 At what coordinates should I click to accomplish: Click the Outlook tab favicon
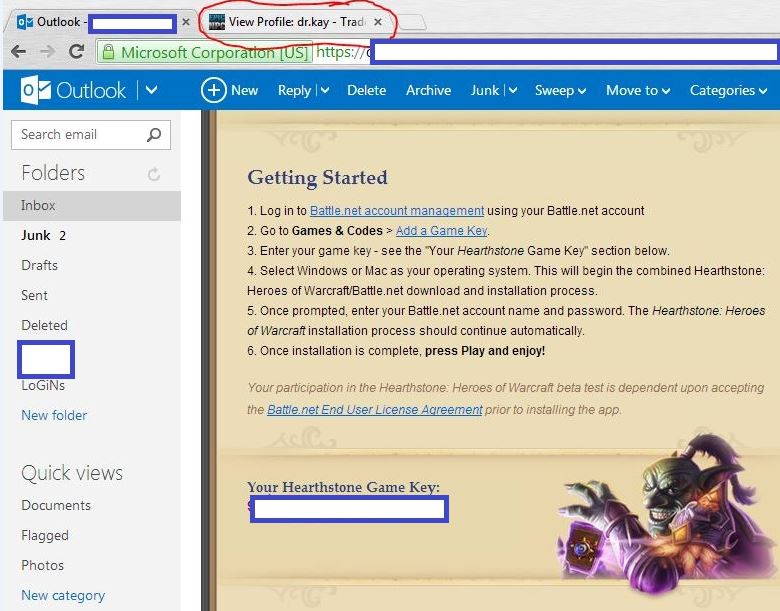click(25, 22)
